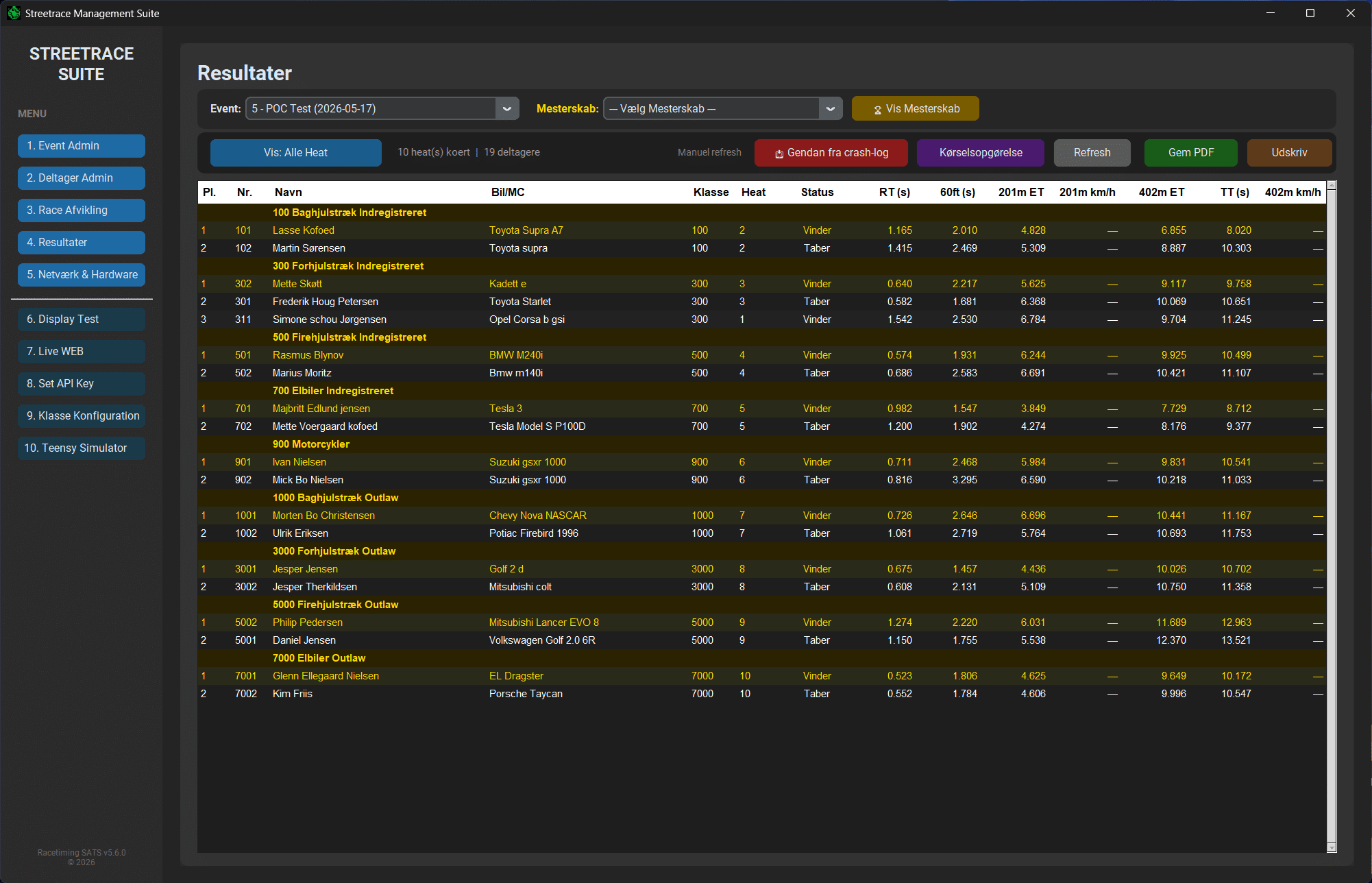Toggle the Vis: Alle Heat button
This screenshot has height=883, width=1372.
(296, 152)
